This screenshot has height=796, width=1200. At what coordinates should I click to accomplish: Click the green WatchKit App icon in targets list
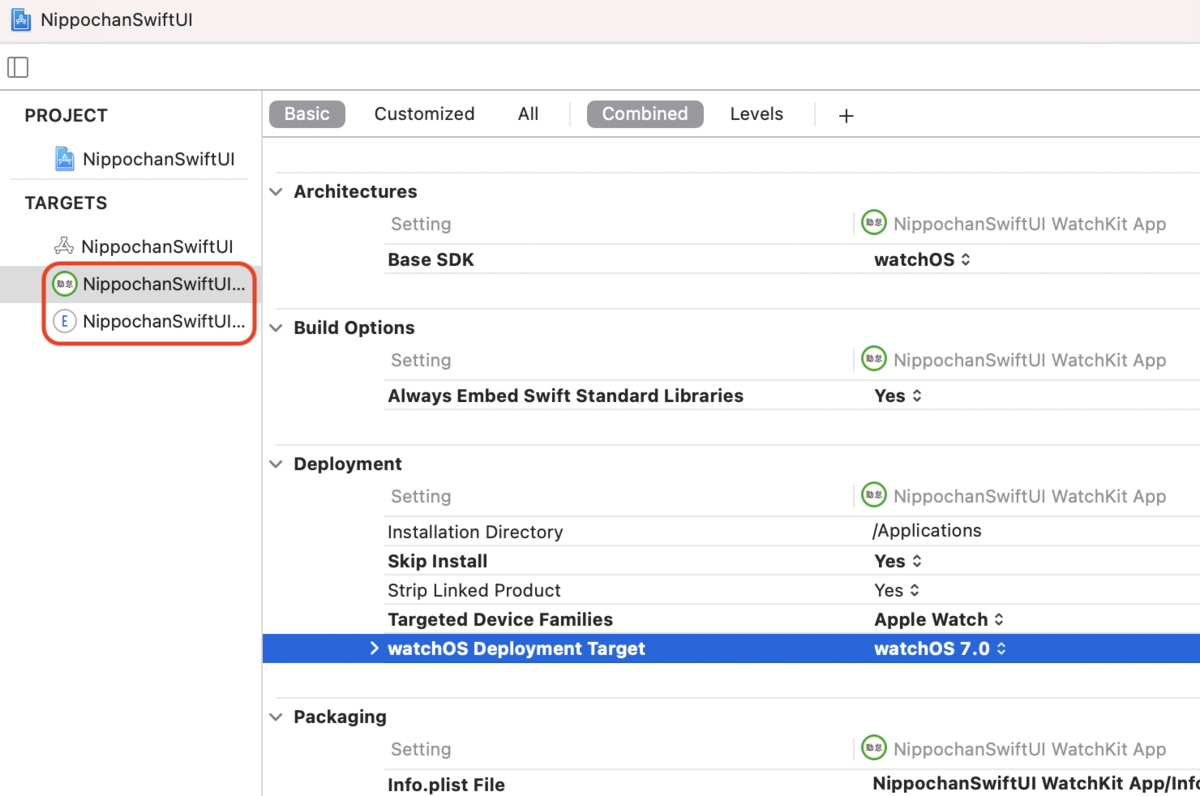65,284
